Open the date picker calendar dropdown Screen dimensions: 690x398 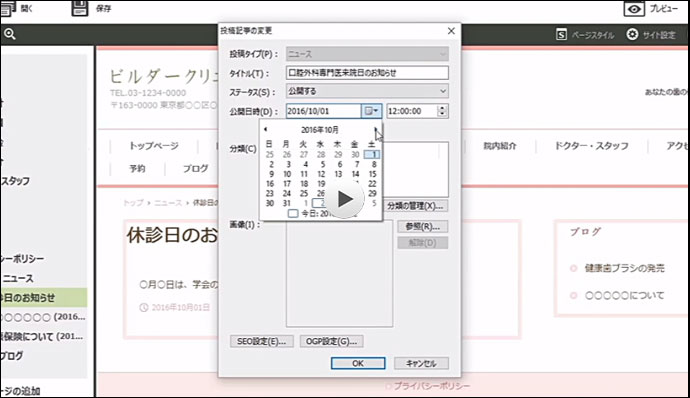pyautogui.click(x=371, y=111)
